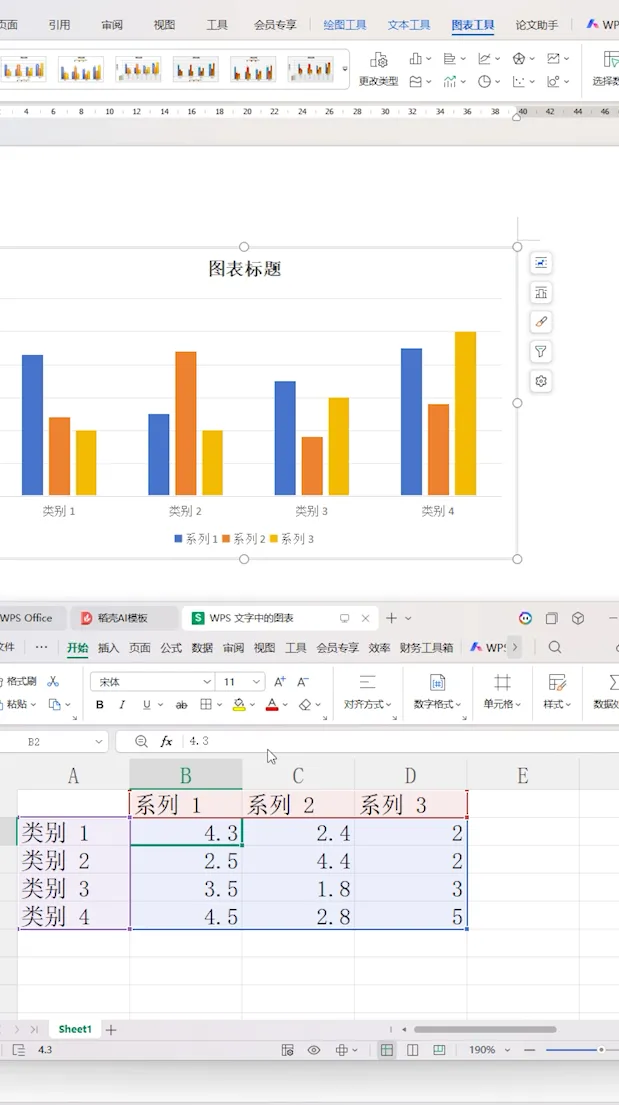
Task: Add new sheet with plus icon
Action: tap(111, 1030)
